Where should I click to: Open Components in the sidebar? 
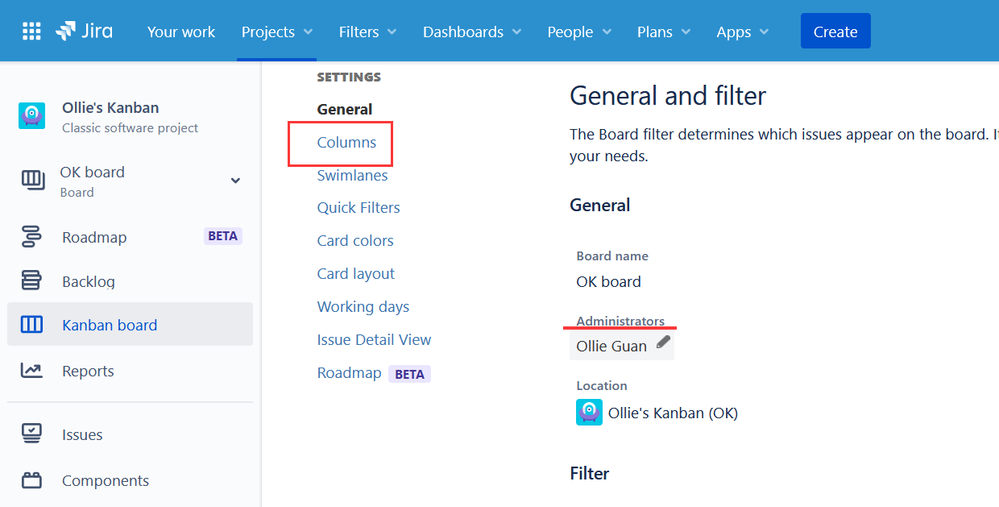tap(105, 480)
